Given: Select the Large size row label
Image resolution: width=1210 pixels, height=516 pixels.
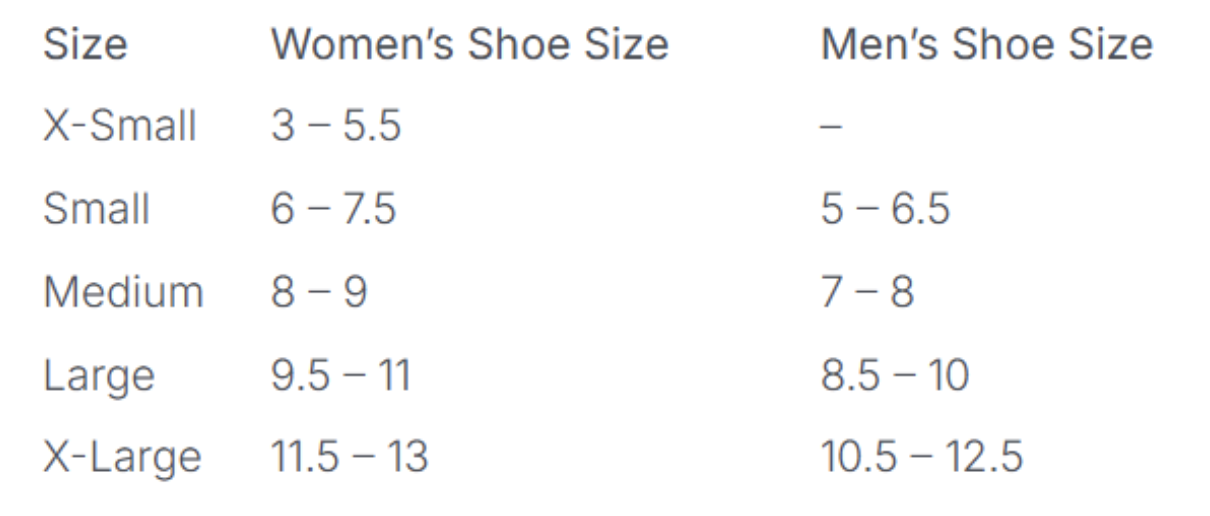Looking at the screenshot, I should [x=99, y=376].
